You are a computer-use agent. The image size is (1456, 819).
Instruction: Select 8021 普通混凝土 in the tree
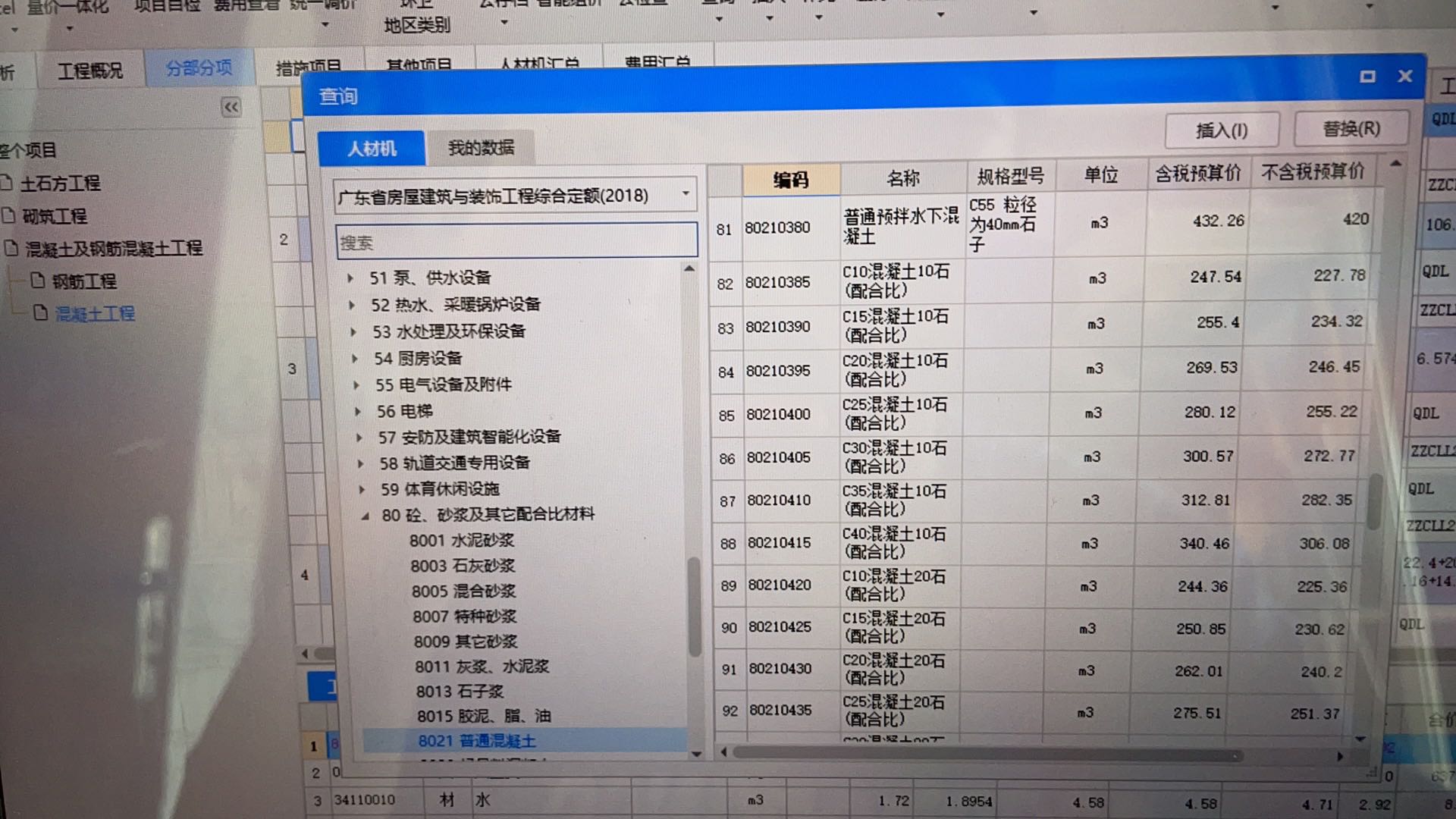(477, 741)
